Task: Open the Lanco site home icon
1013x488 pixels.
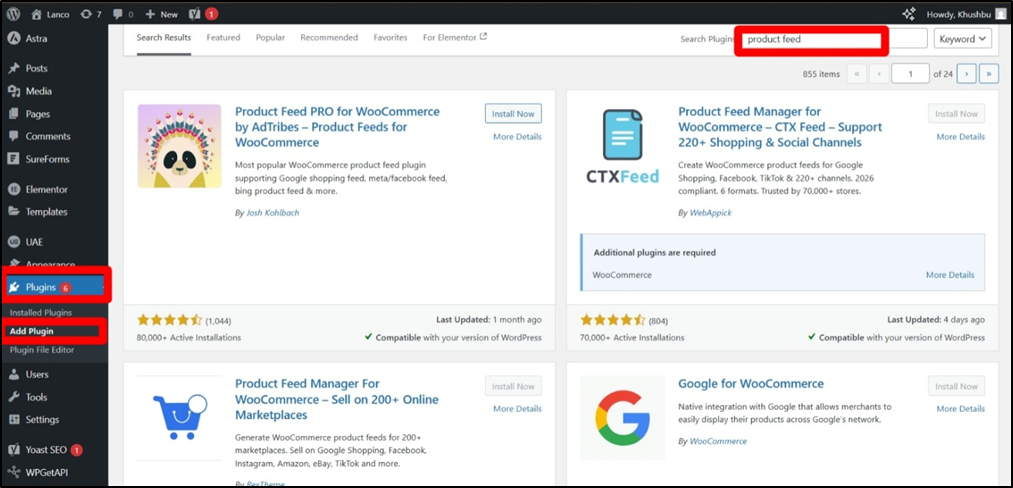Action: click(37, 14)
